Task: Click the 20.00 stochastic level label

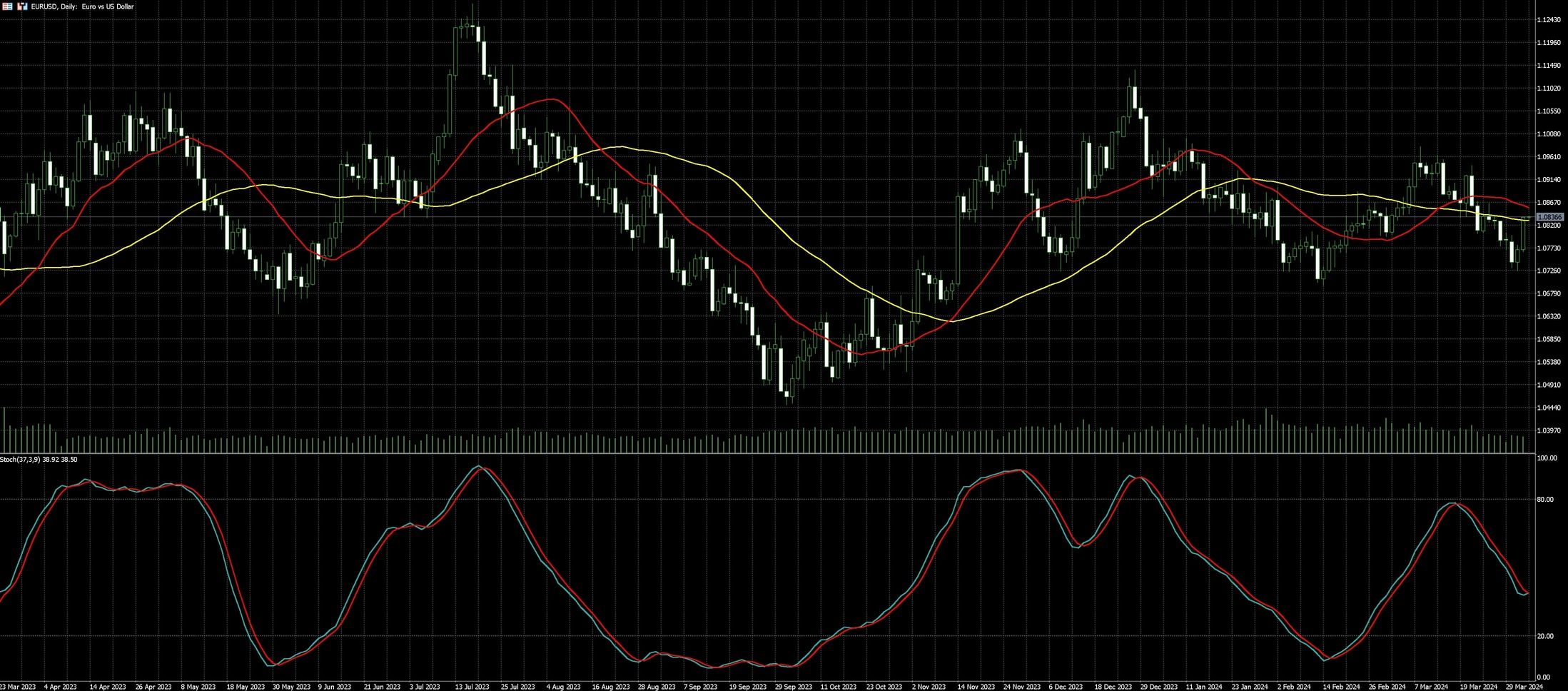Action: (x=1544, y=636)
